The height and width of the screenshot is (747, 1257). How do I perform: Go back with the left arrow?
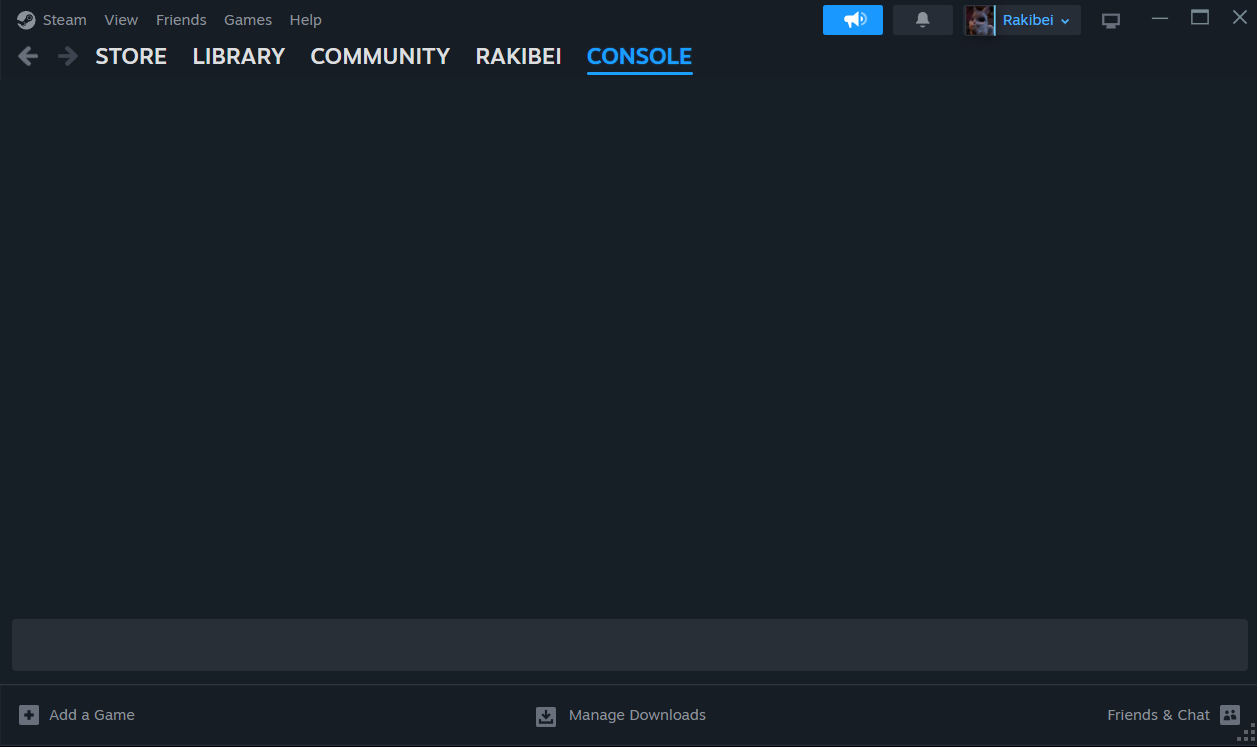point(28,56)
